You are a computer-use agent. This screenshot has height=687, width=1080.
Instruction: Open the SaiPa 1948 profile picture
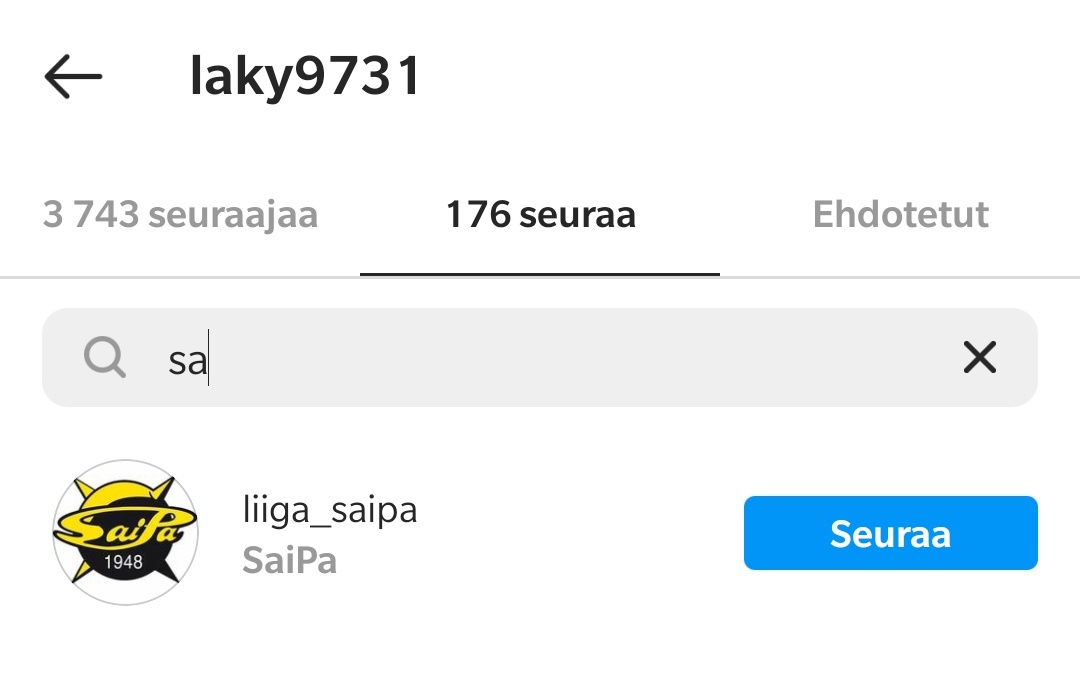point(125,533)
